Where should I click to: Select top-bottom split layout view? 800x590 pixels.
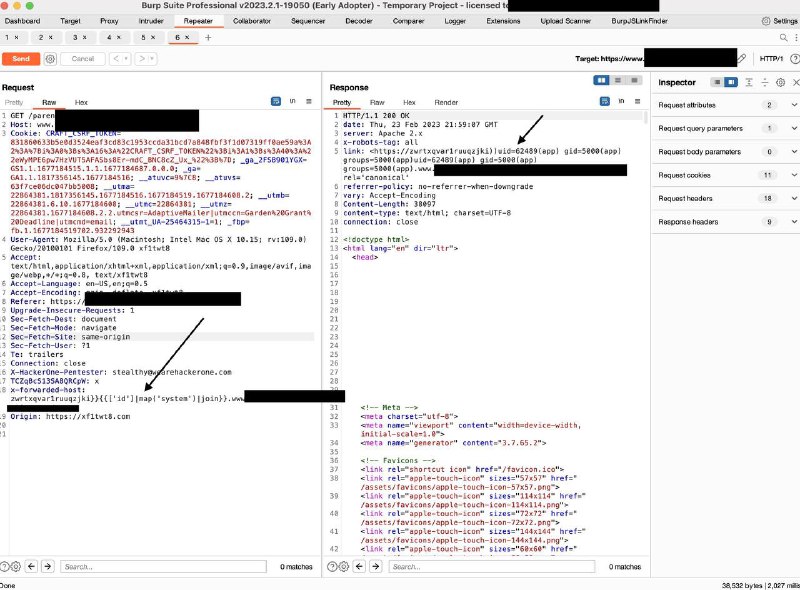pos(618,80)
